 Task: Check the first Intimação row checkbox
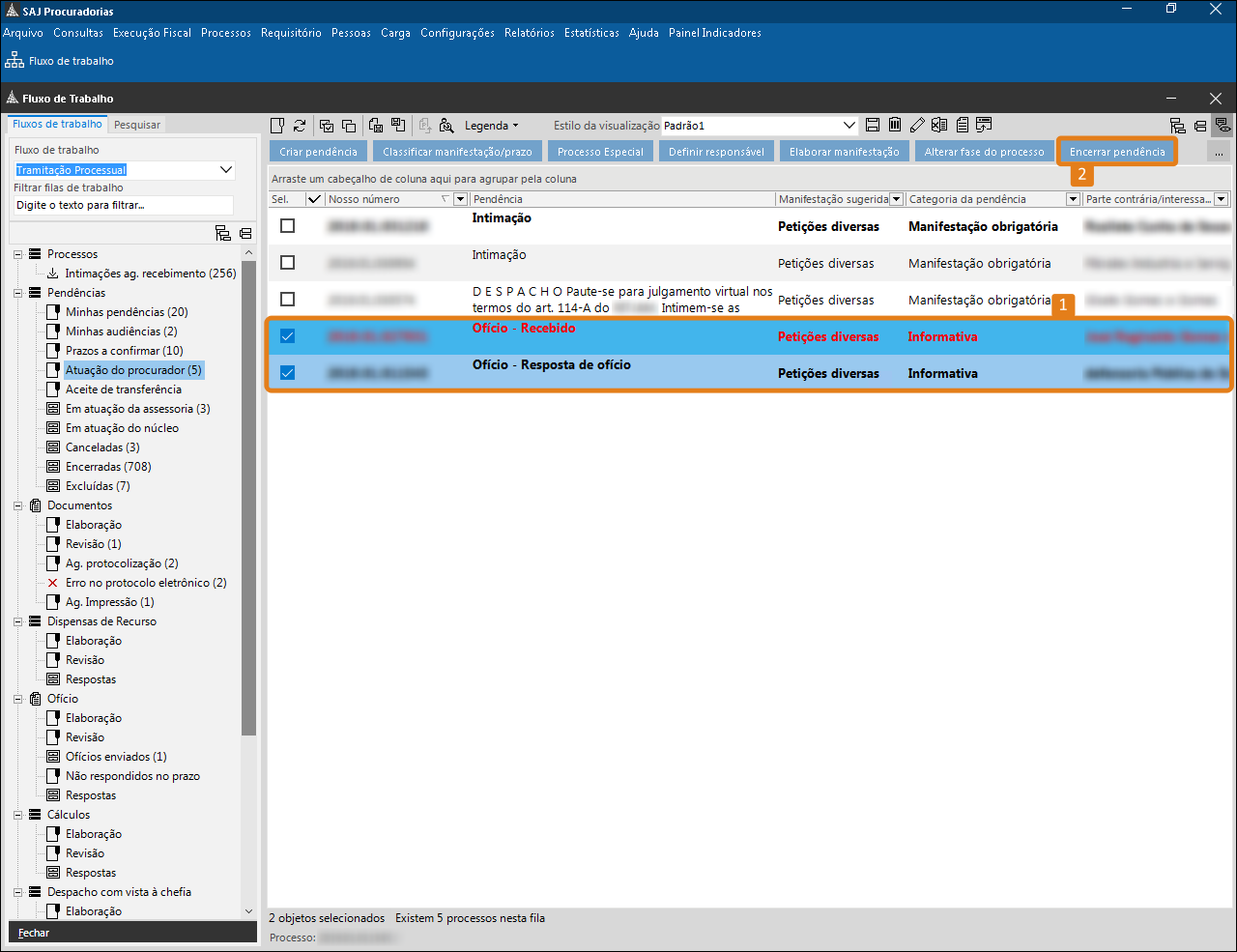[x=287, y=225]
